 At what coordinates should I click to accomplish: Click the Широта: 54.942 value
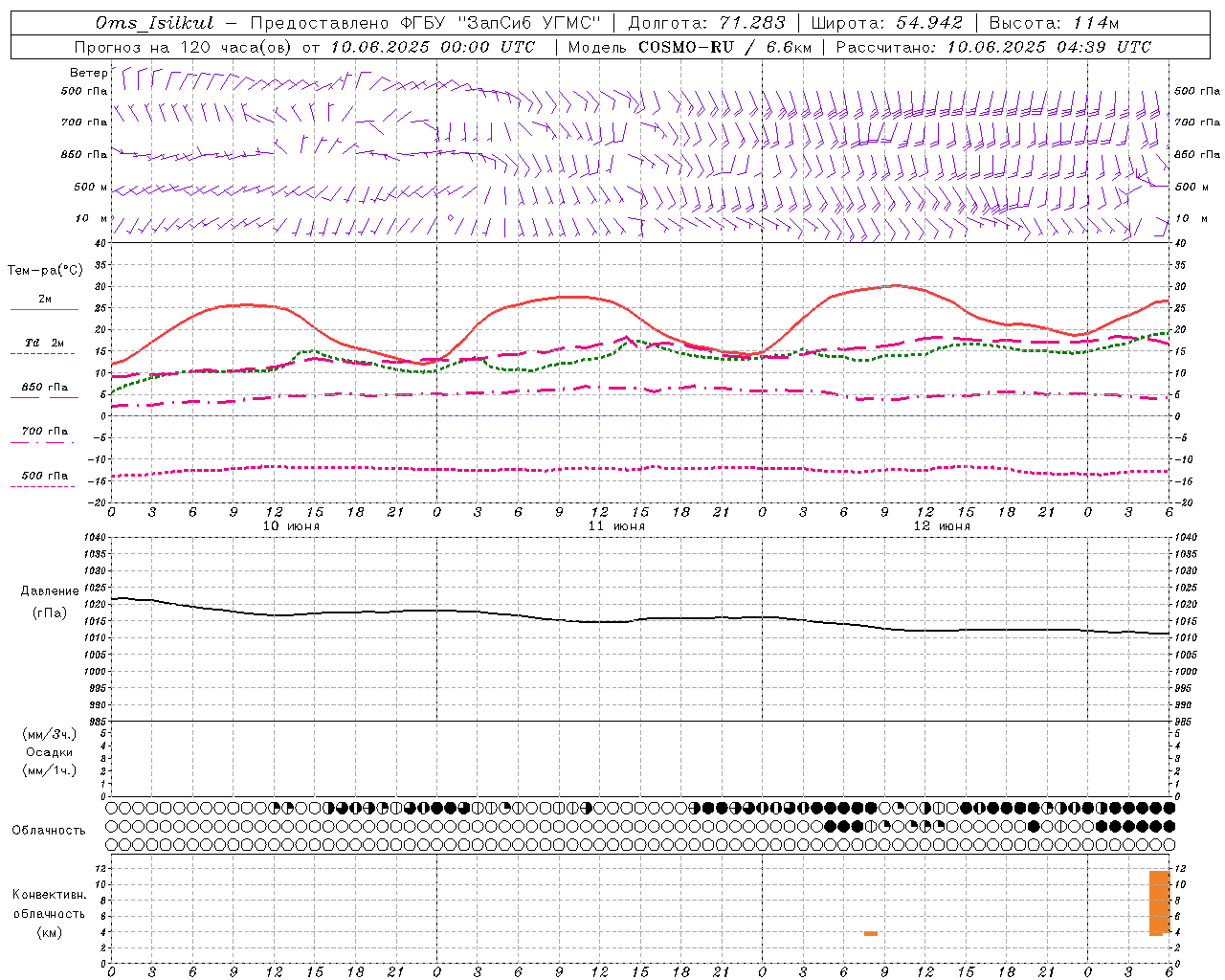[x=886, y=23]
